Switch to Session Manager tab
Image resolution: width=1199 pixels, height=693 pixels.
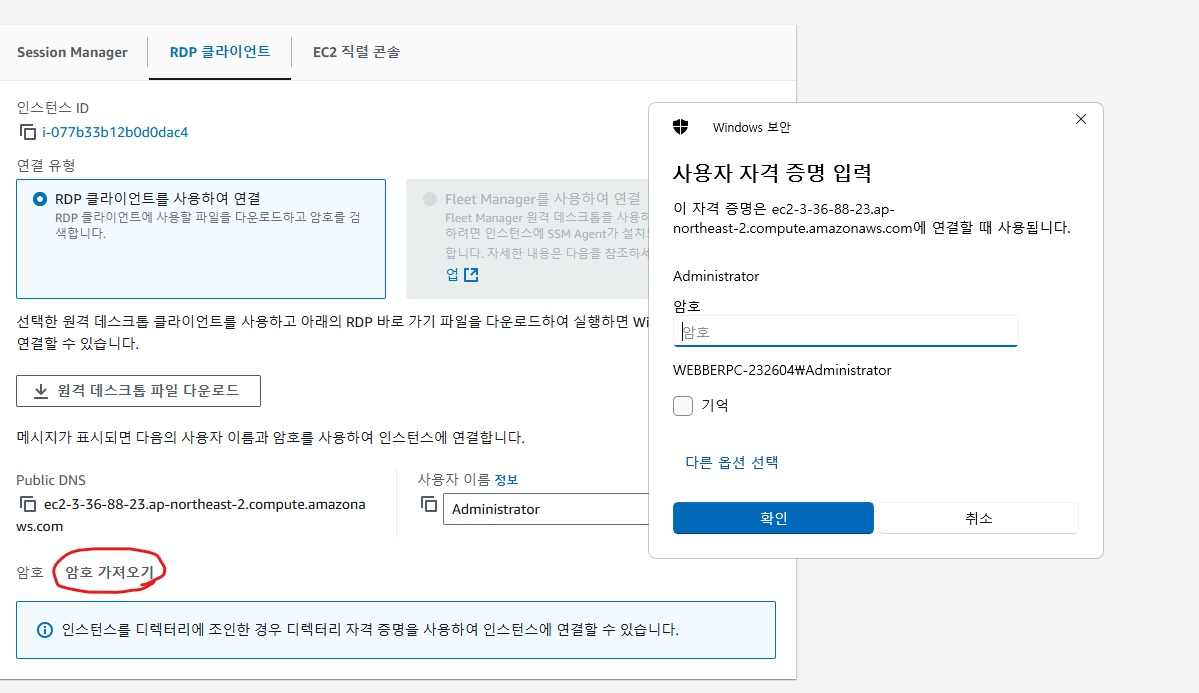point(73,52)
